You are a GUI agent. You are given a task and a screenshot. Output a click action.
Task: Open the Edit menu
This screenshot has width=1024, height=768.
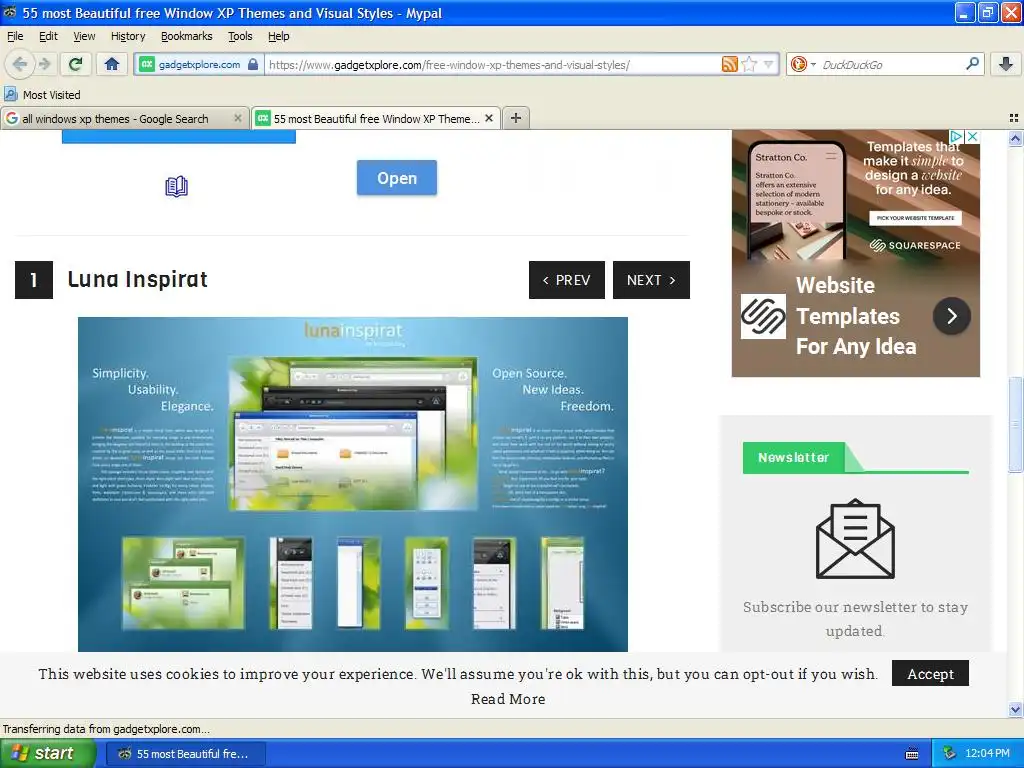point(48,36)
